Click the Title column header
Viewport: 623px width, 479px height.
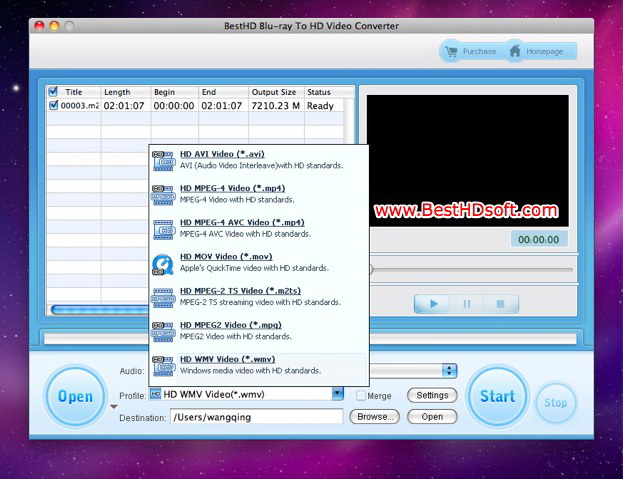point(74,92)
